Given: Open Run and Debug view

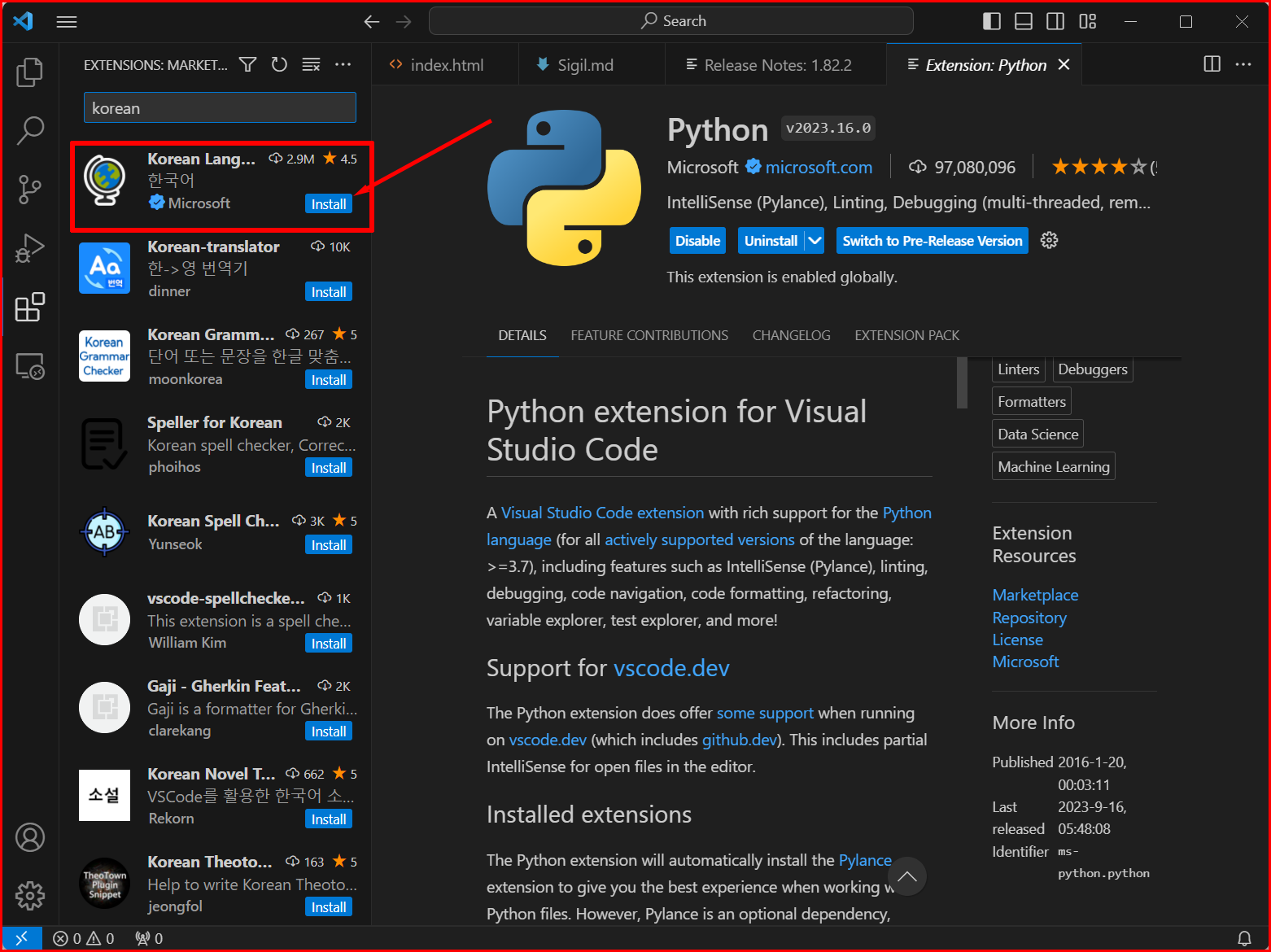Looking at the screenshot, I should (30, 248).
